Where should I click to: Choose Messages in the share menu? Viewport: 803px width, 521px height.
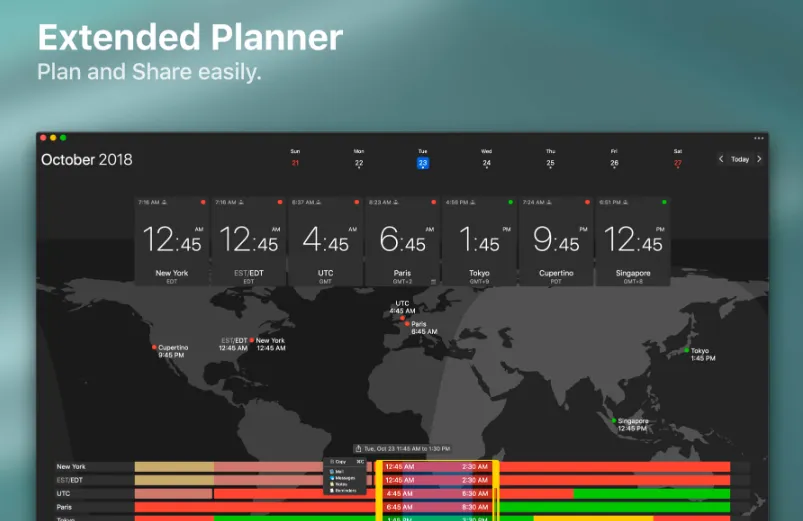coord(345,478)
